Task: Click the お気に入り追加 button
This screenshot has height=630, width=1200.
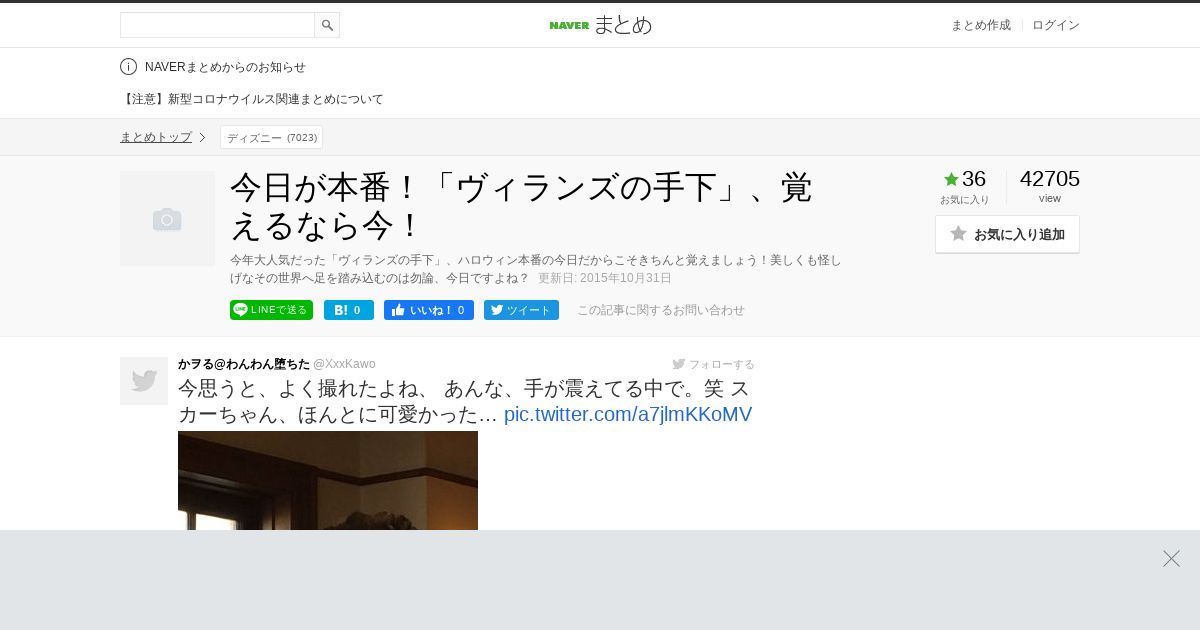Action: 1007,234
